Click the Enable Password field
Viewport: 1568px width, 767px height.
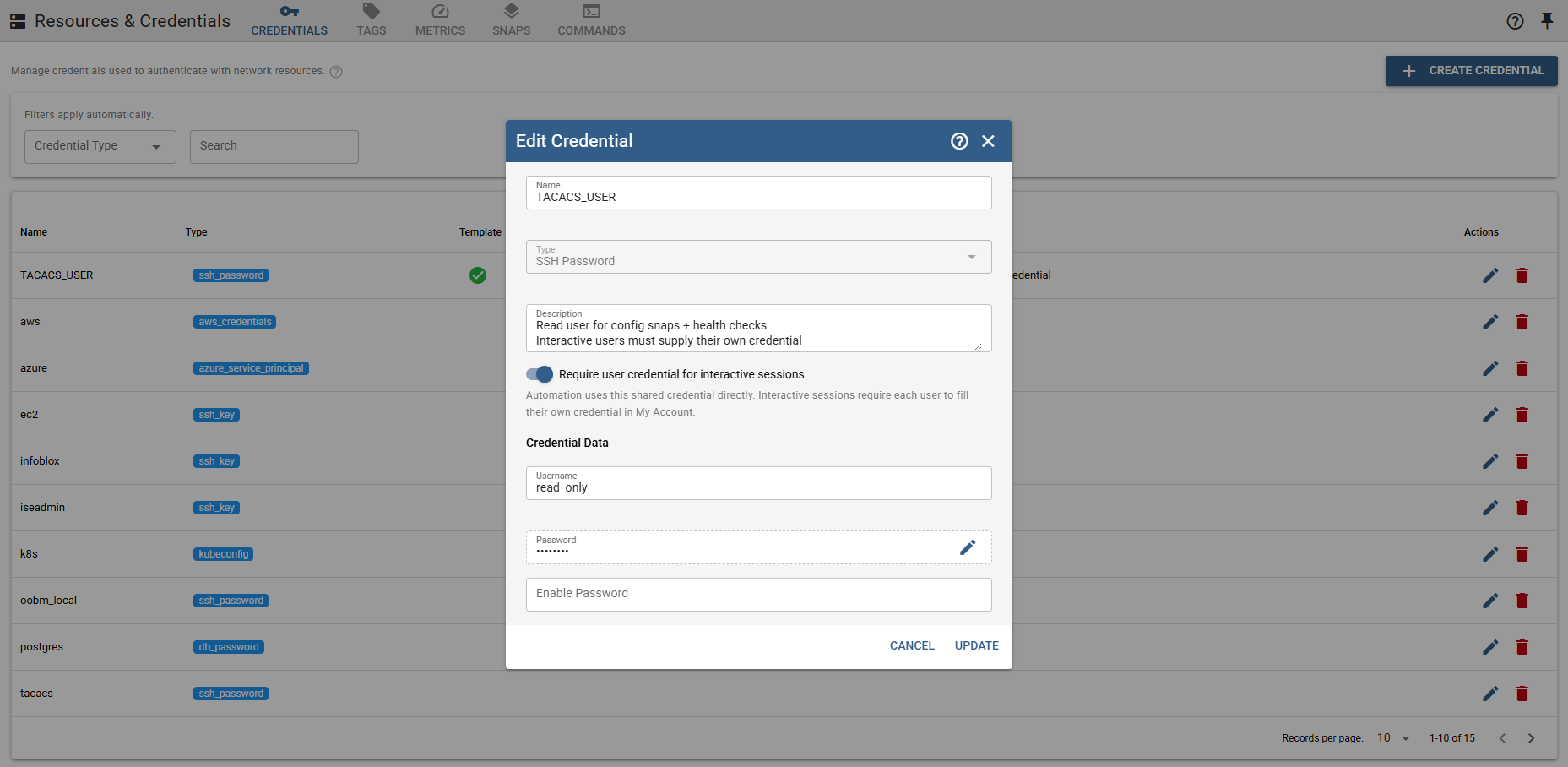pos(758,595)
